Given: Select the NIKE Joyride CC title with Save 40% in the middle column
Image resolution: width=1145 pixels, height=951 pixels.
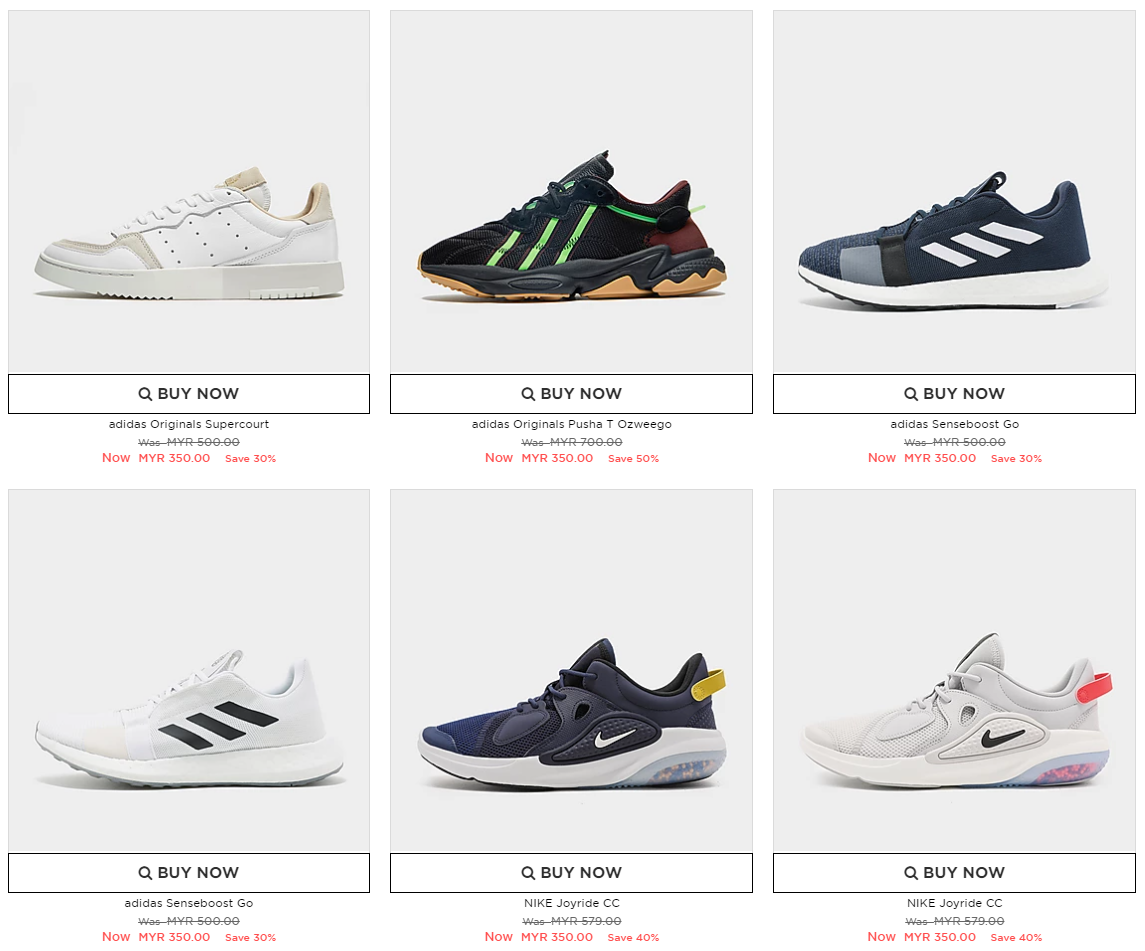Looking at the screenshot, I should coord(571,904).
